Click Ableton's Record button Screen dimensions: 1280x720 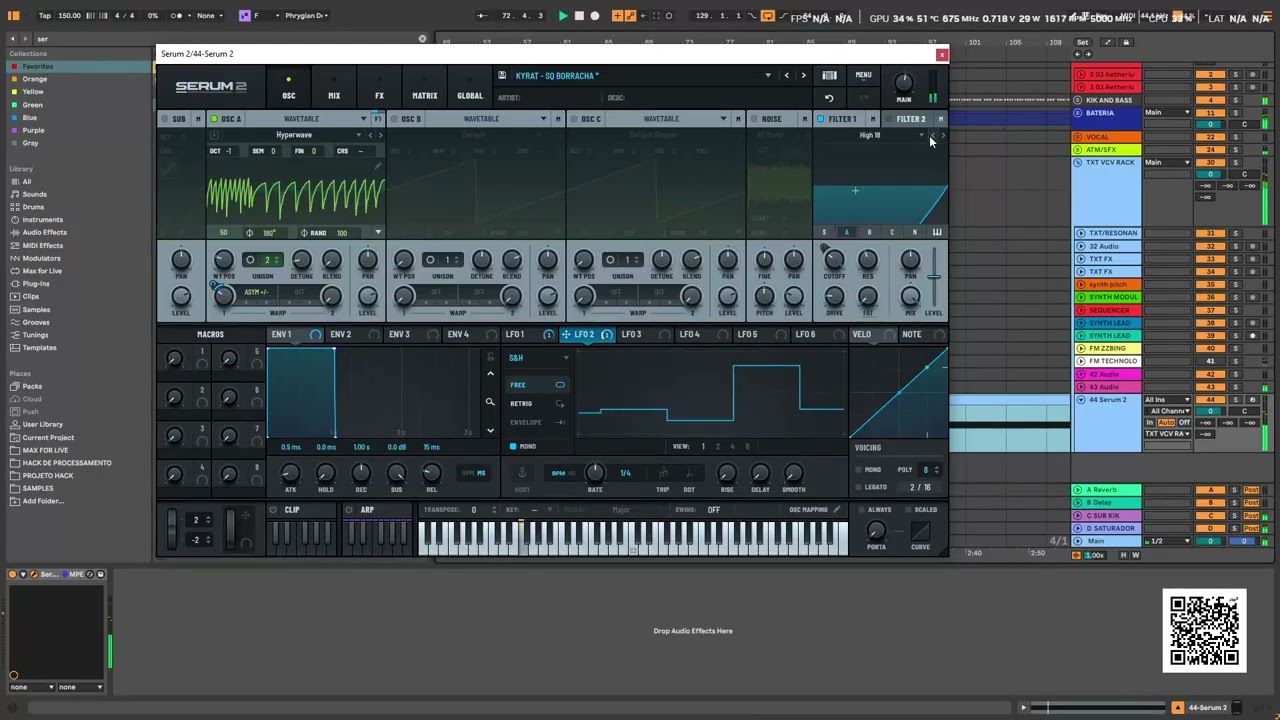pos(595,16)
